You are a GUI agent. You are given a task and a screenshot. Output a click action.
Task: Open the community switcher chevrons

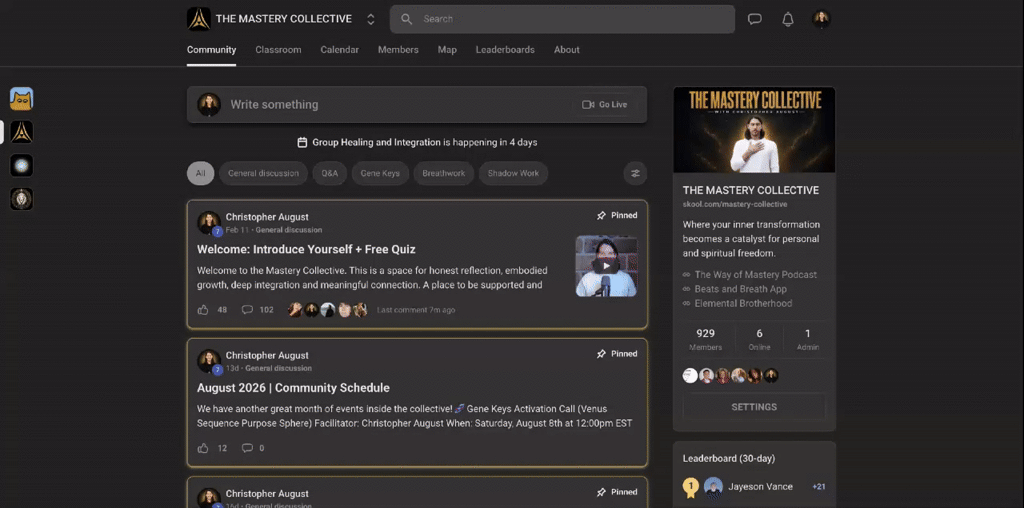370,19
